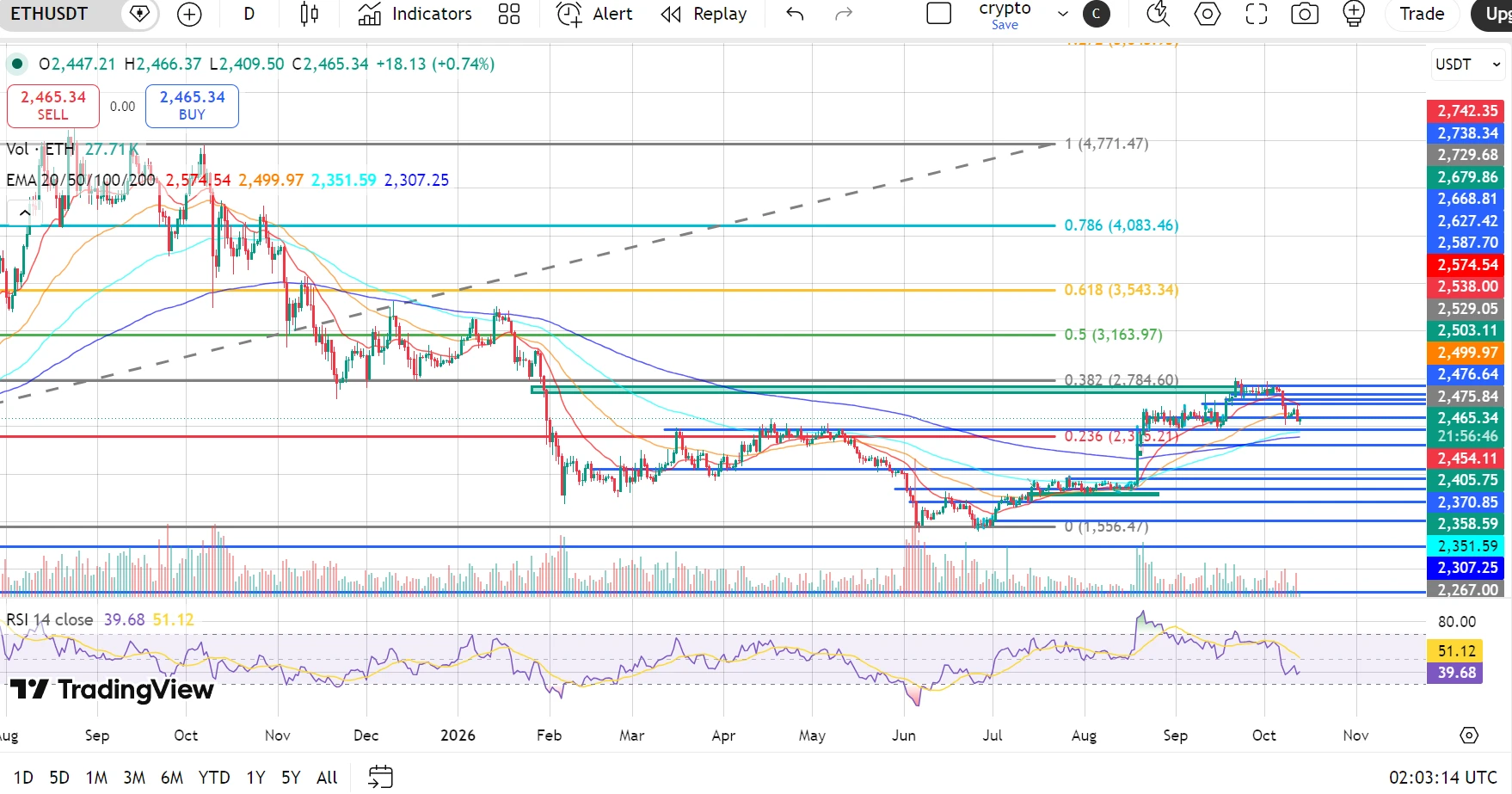This screenshot has height=794, width=1512.
Task: Switch to 1Y time range
Action: click(255, 778)
